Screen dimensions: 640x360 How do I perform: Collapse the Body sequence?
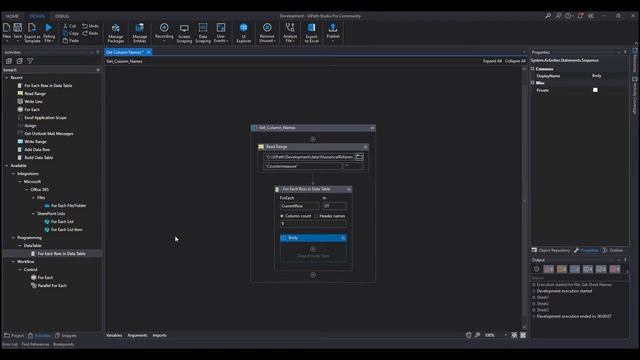click(343, 238)
